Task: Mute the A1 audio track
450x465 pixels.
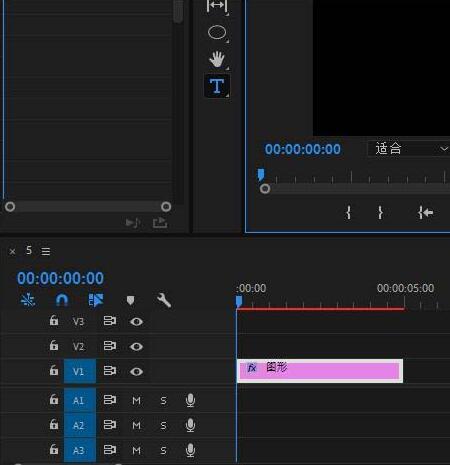Action: click(x=136, y=400)
